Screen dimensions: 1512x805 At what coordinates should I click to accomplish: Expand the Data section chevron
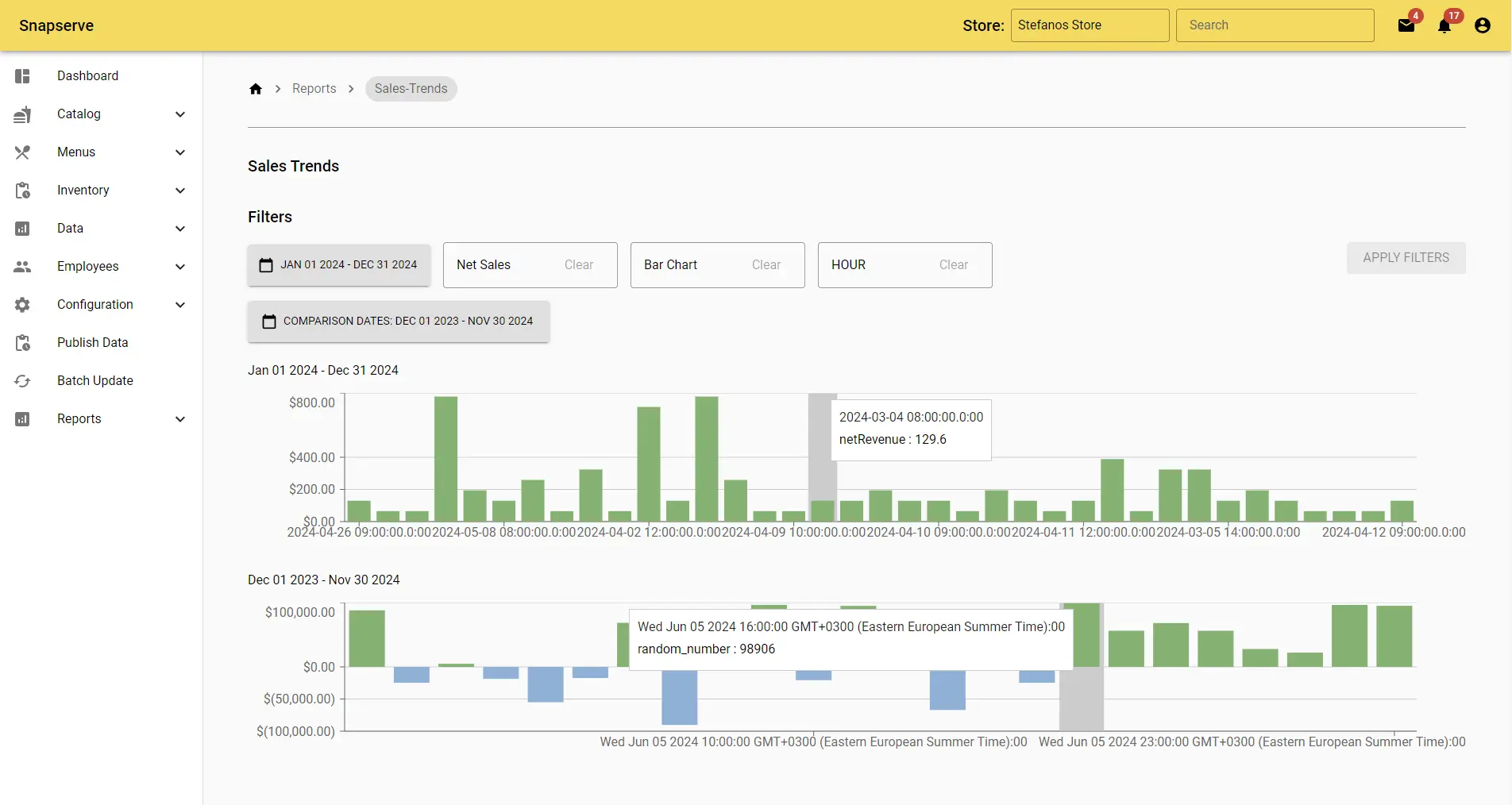tap(180, 229)
